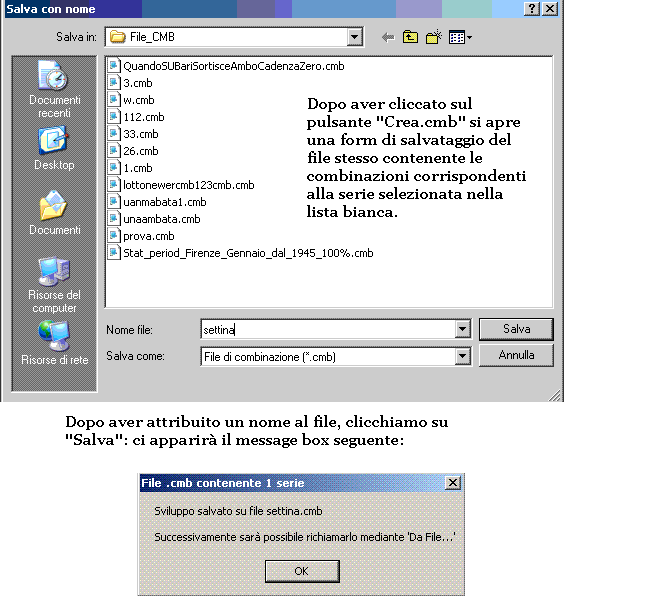Viewport: 661px width, 598px height.
Task: Select the file prova.cmb
Action: click(x=148, y=236)
